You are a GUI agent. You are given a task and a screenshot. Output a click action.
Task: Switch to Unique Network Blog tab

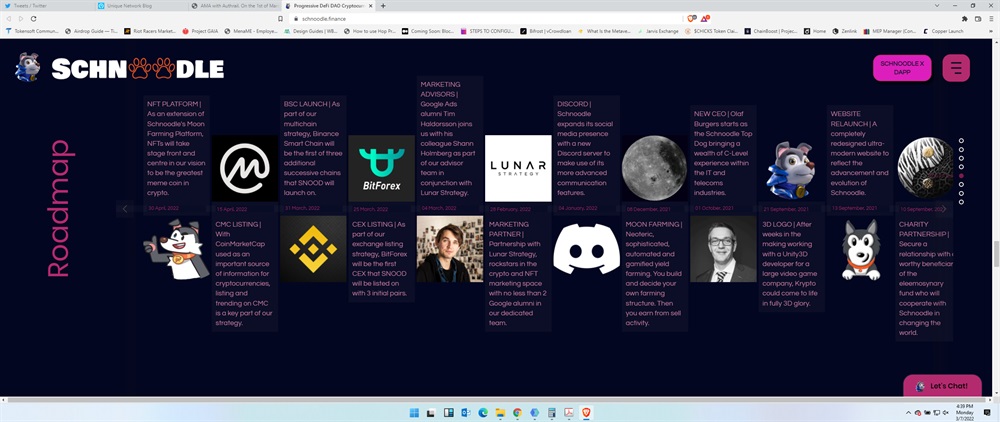[x=140, y=5]
